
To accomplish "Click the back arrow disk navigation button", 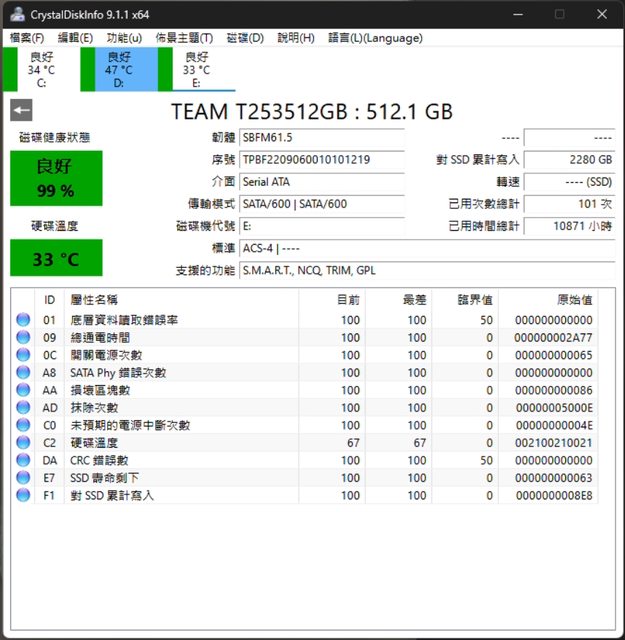I will click(21, 111).
